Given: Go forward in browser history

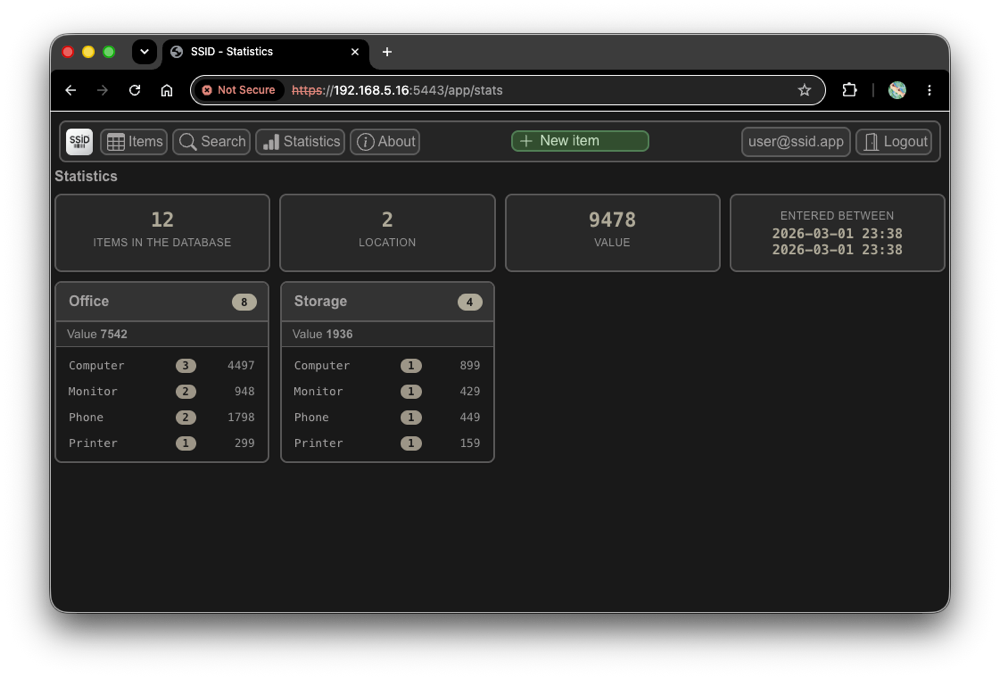Looking at the screenshot, I should click(103, 91).
